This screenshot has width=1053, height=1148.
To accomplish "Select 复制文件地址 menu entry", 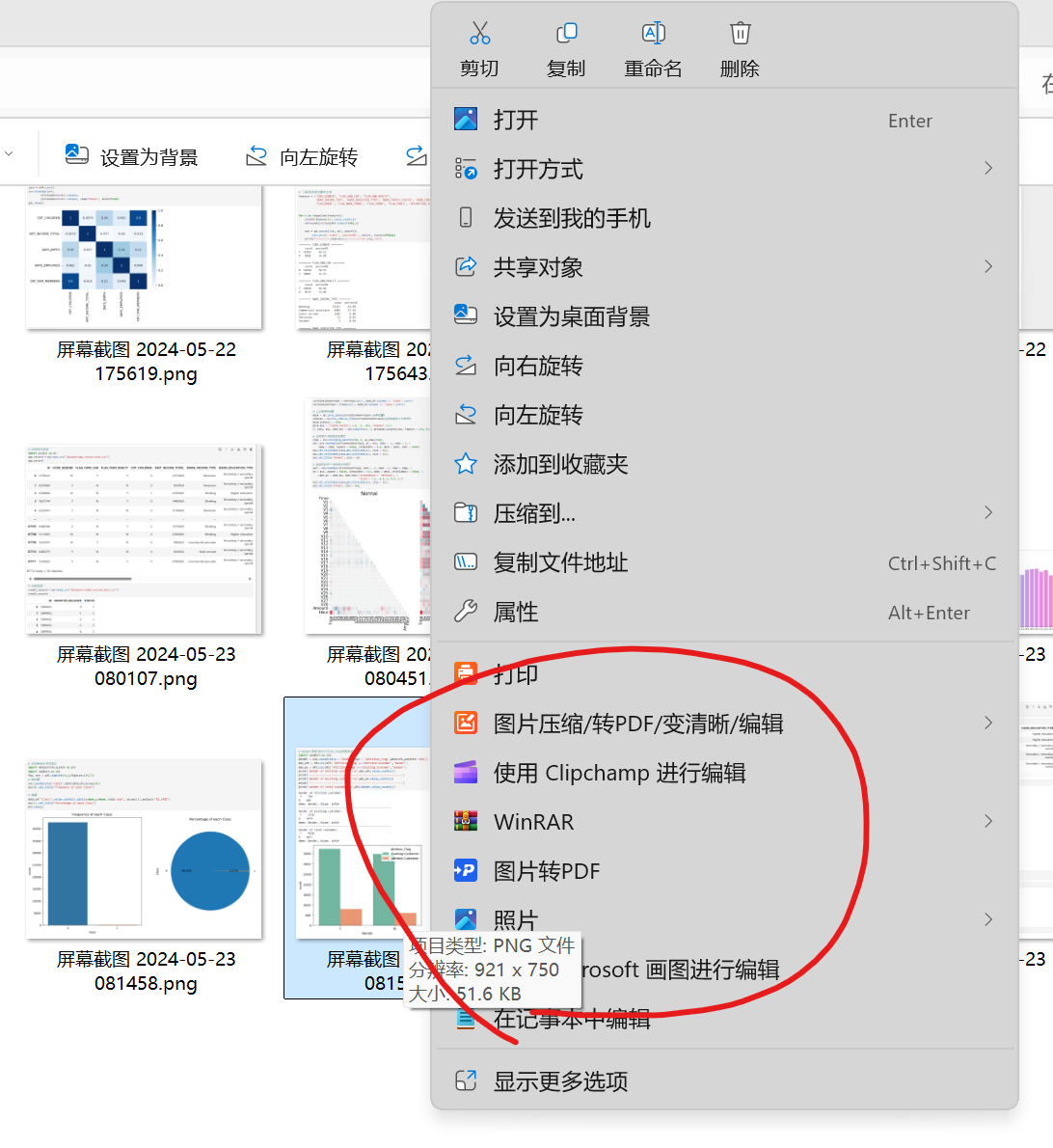I will point(724,562).
